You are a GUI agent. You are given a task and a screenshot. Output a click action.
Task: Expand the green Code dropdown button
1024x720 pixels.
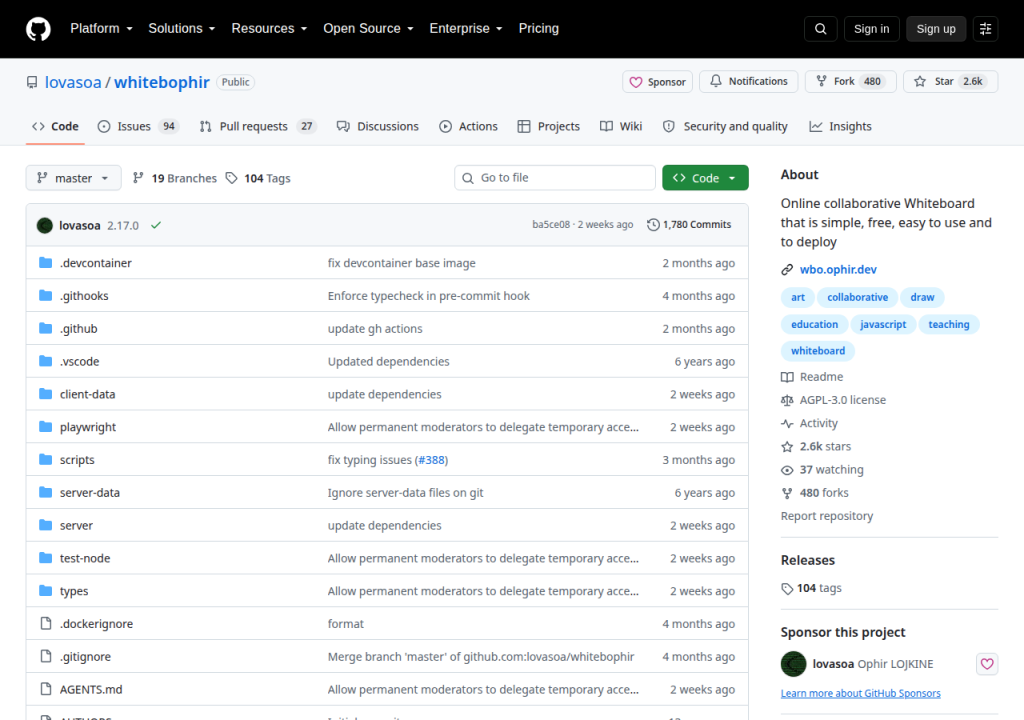[x=705, y=178]
